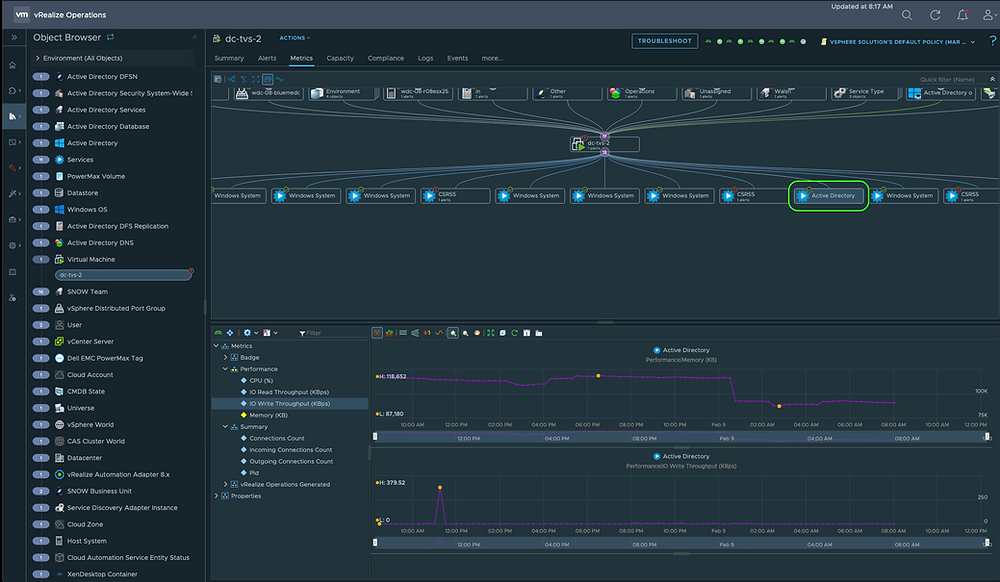Click the Memory chart time range slider right handle
Screen dimensions: 1000x582
coord(987,437)
